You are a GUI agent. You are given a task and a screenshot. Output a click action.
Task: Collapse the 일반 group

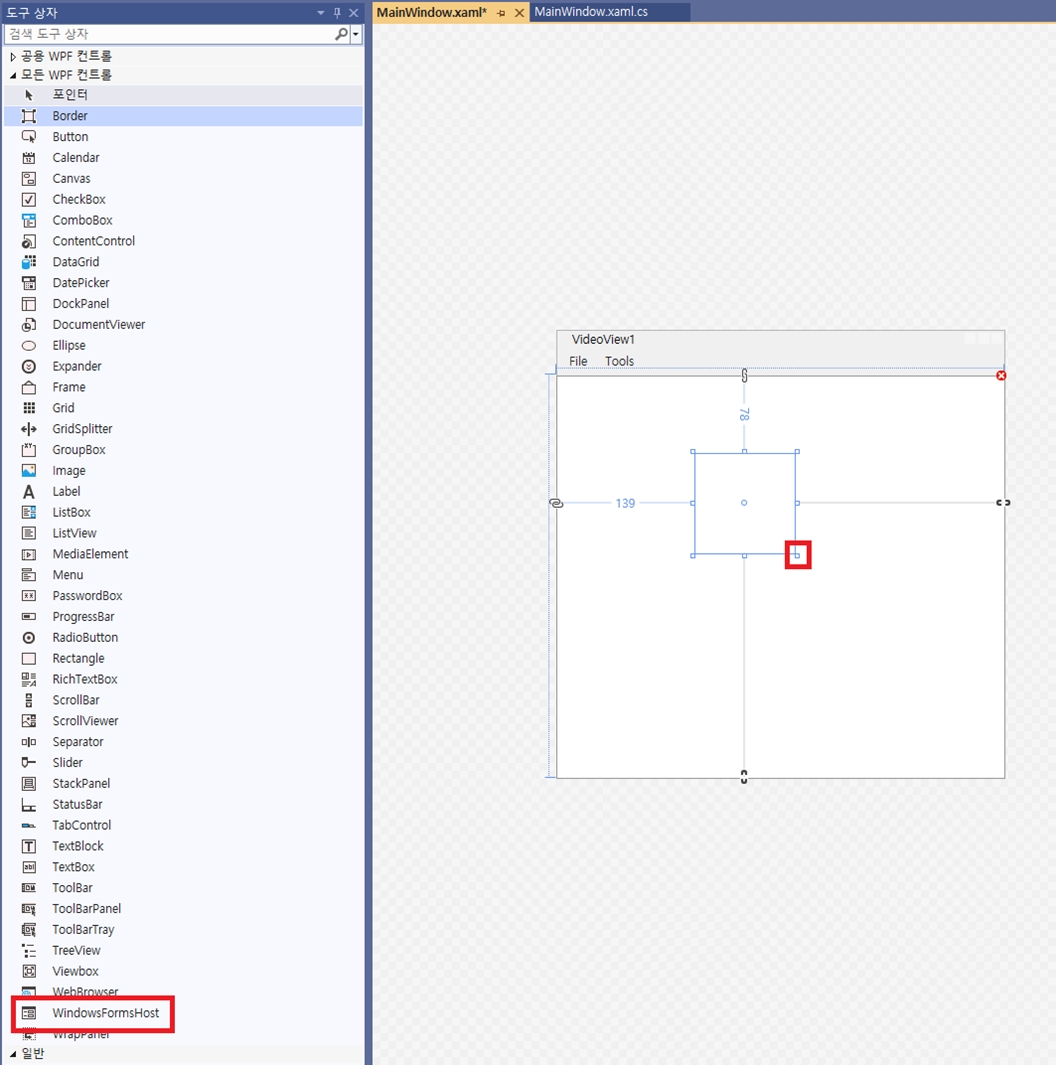click(12, 1054)
